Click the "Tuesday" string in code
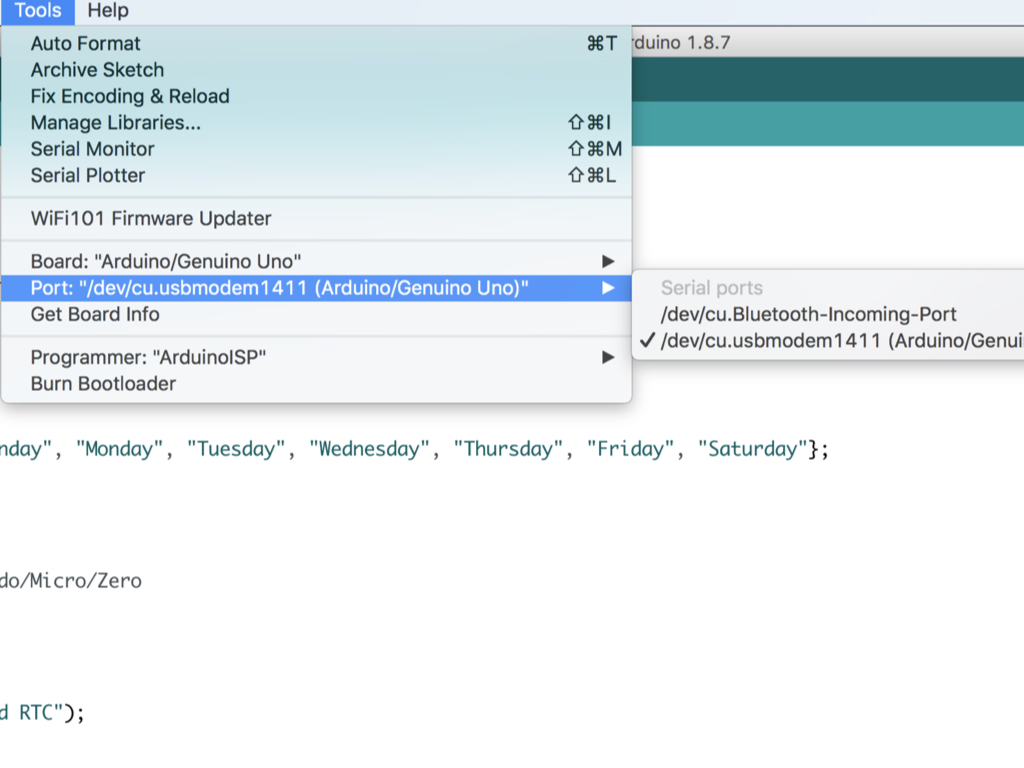Screen dimensions: 1024x768 (236, 449)
